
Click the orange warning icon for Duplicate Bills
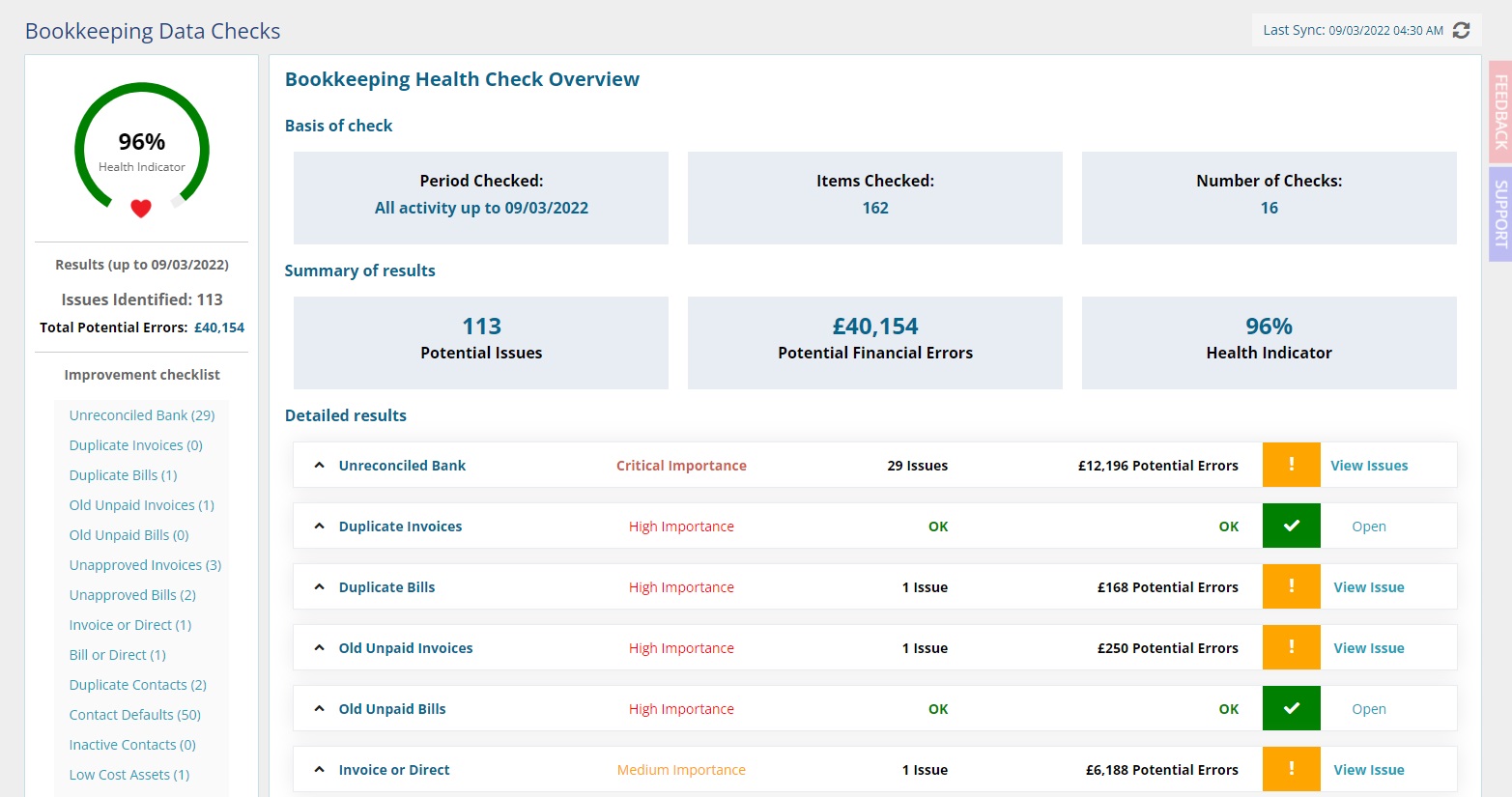coord(1291,586)
